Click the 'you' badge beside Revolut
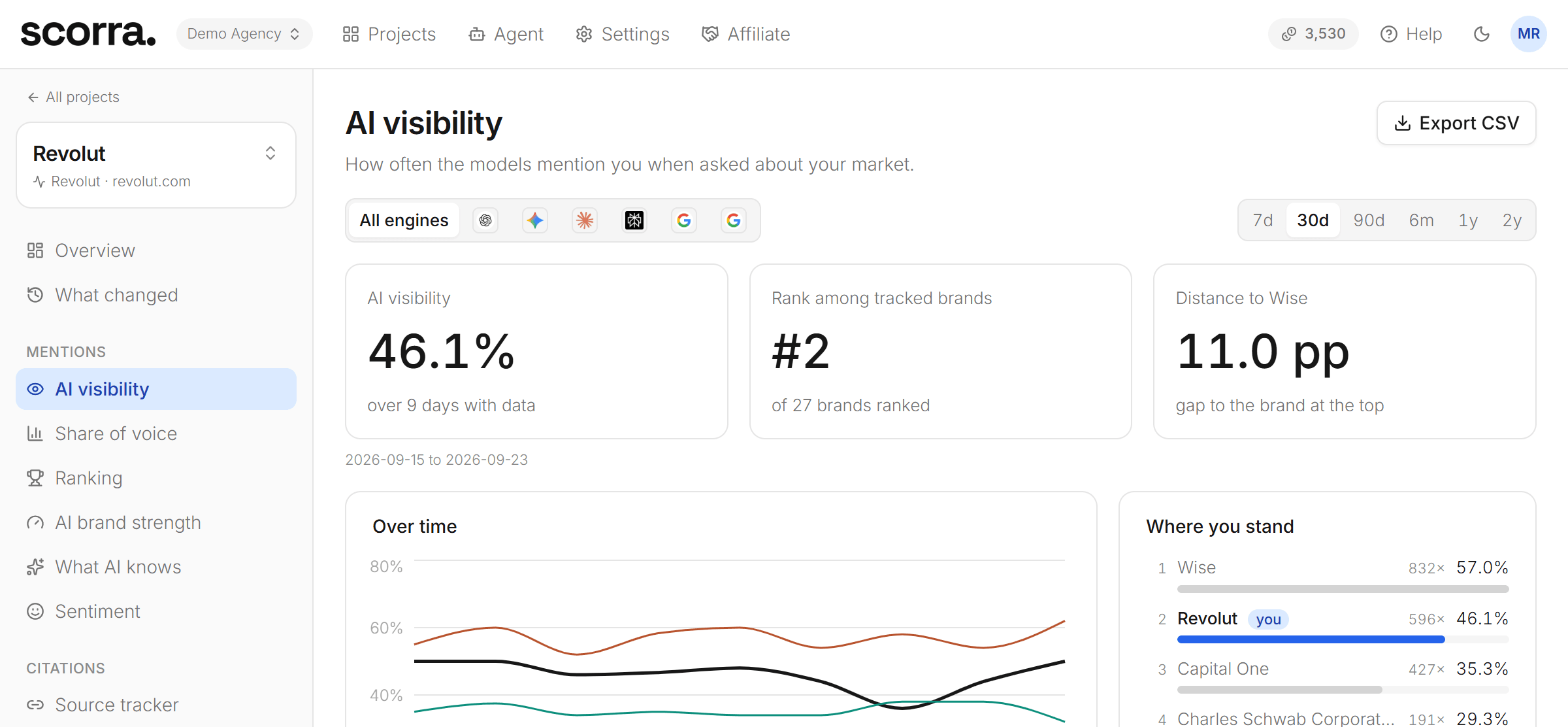Image resolution: width=1568 pixels, height=727 pixels. tap(1268, 619)
